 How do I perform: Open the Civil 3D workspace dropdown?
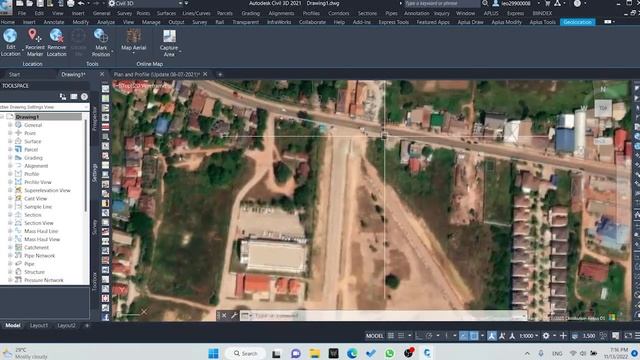point(147,3)
